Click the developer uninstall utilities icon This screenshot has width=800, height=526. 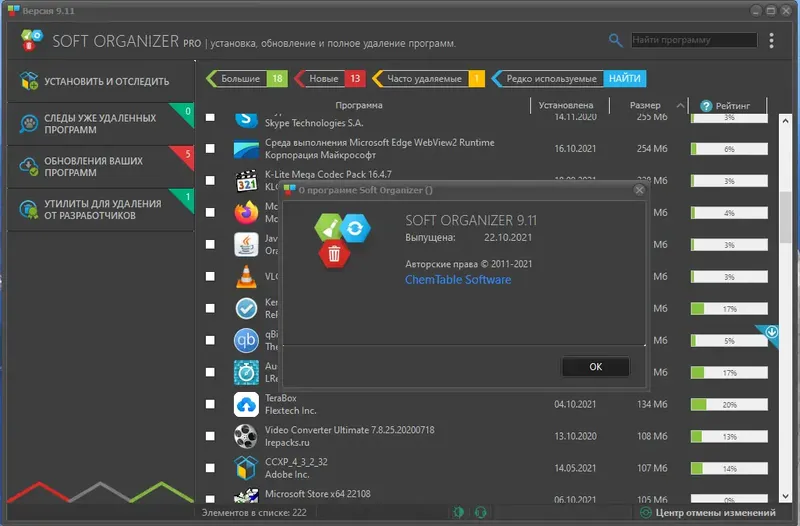[29, 209]
